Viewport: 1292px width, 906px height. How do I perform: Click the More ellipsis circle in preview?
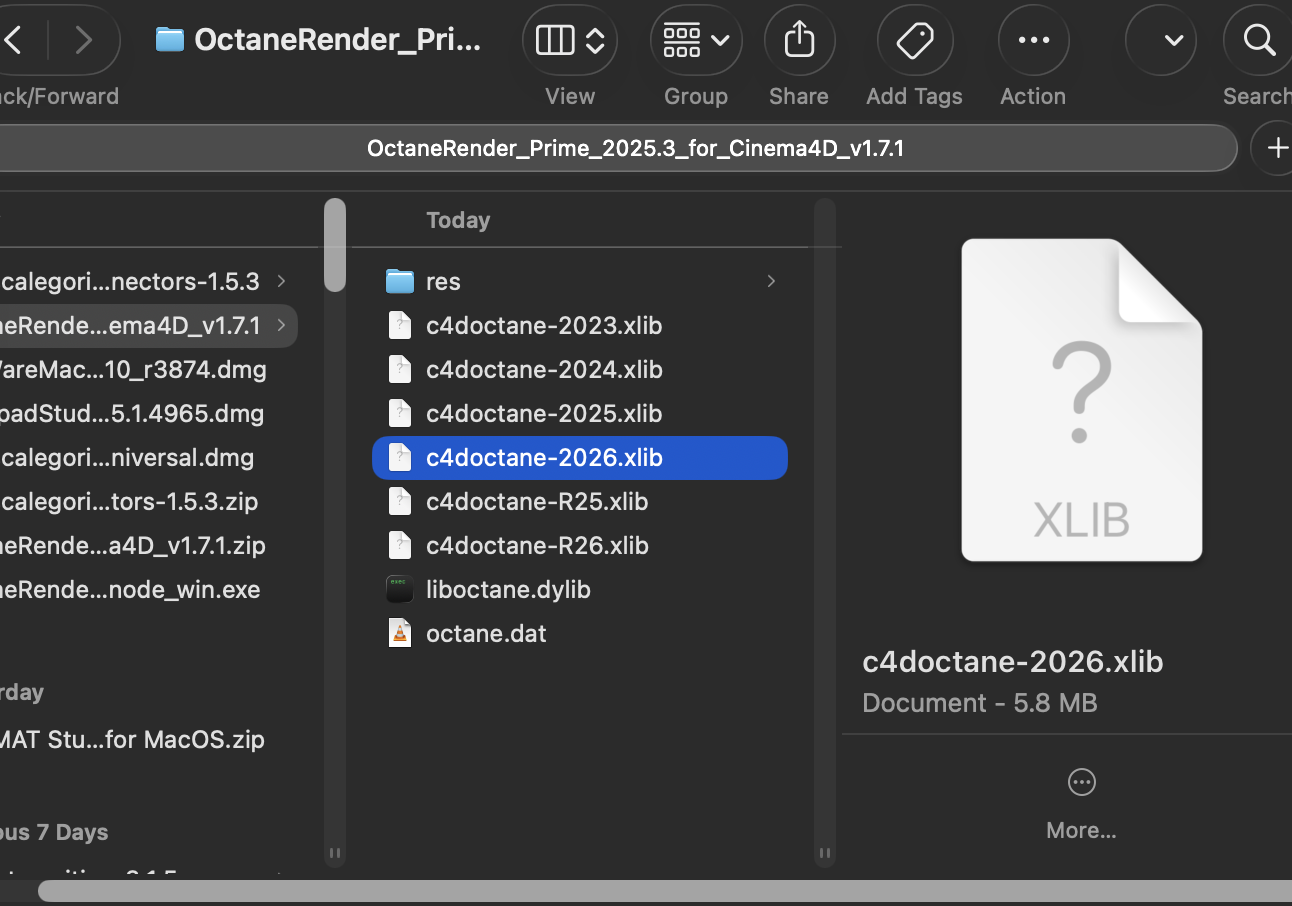coord(1081,782)
